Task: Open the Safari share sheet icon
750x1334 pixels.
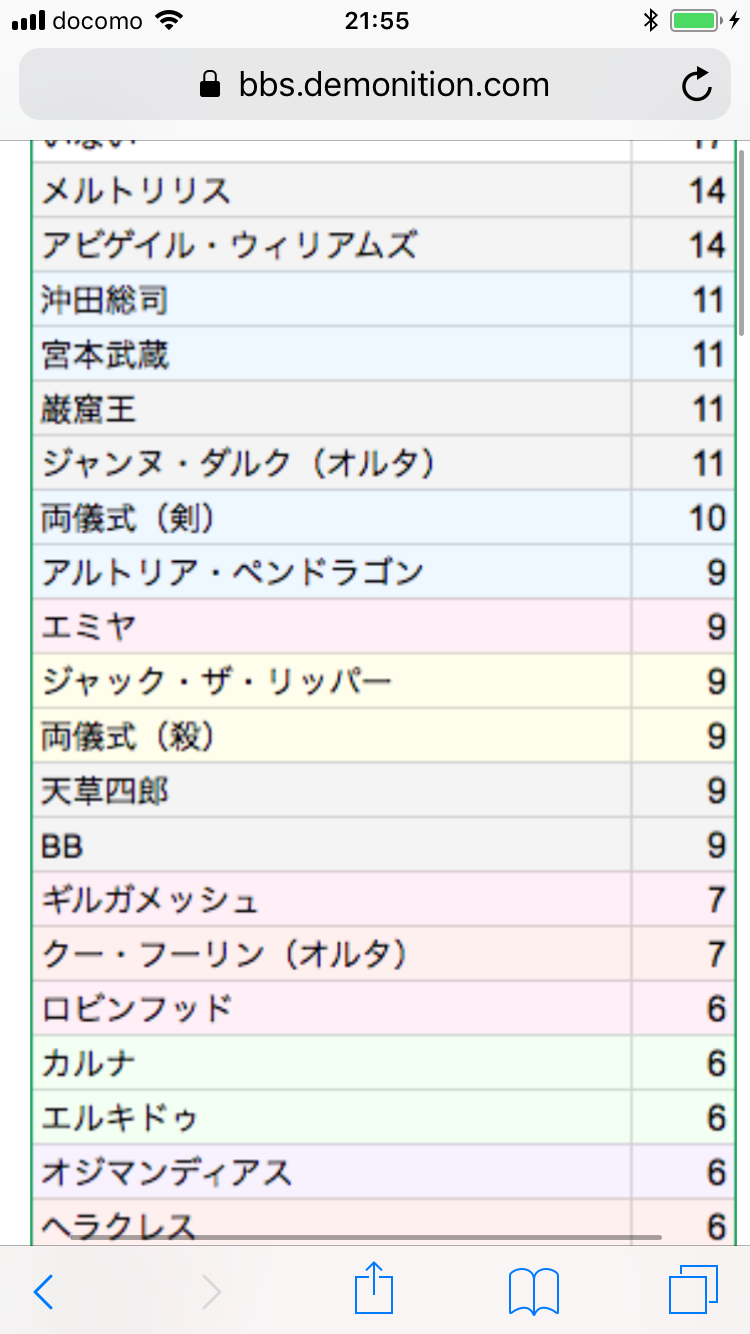Action: [375, 1290]
